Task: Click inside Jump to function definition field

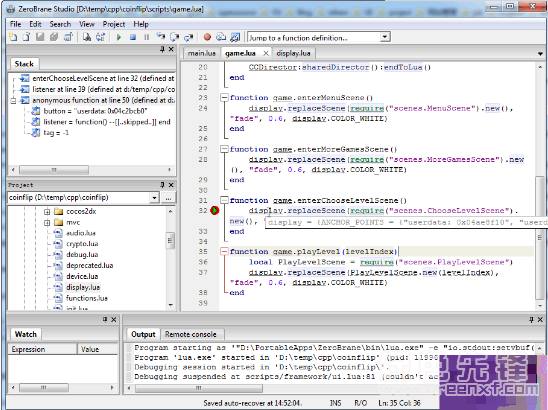Action: [314, 37]
